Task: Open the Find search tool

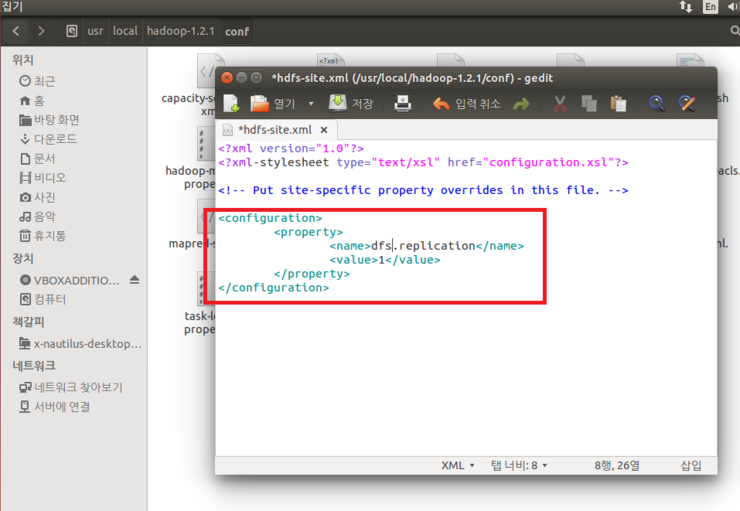Action: 657,103
